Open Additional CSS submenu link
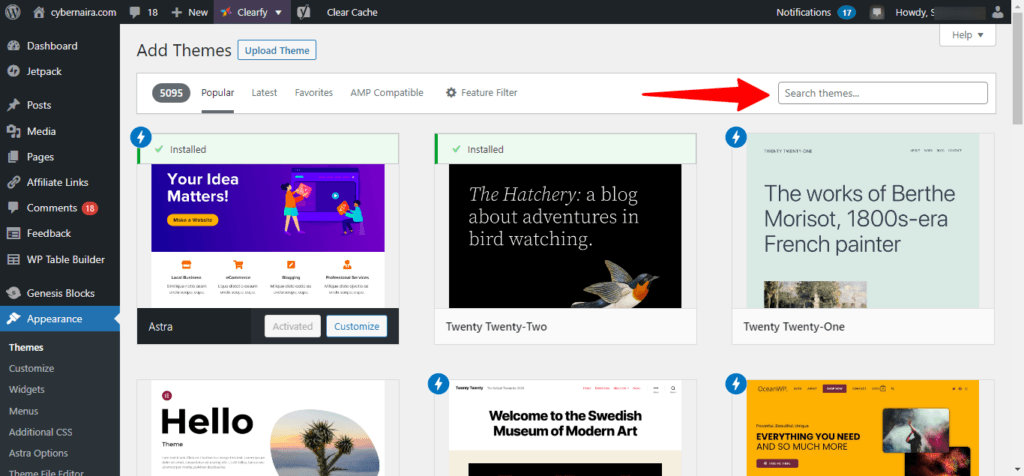The width and height of the screenshot is (1024, 476). point(40,432)
